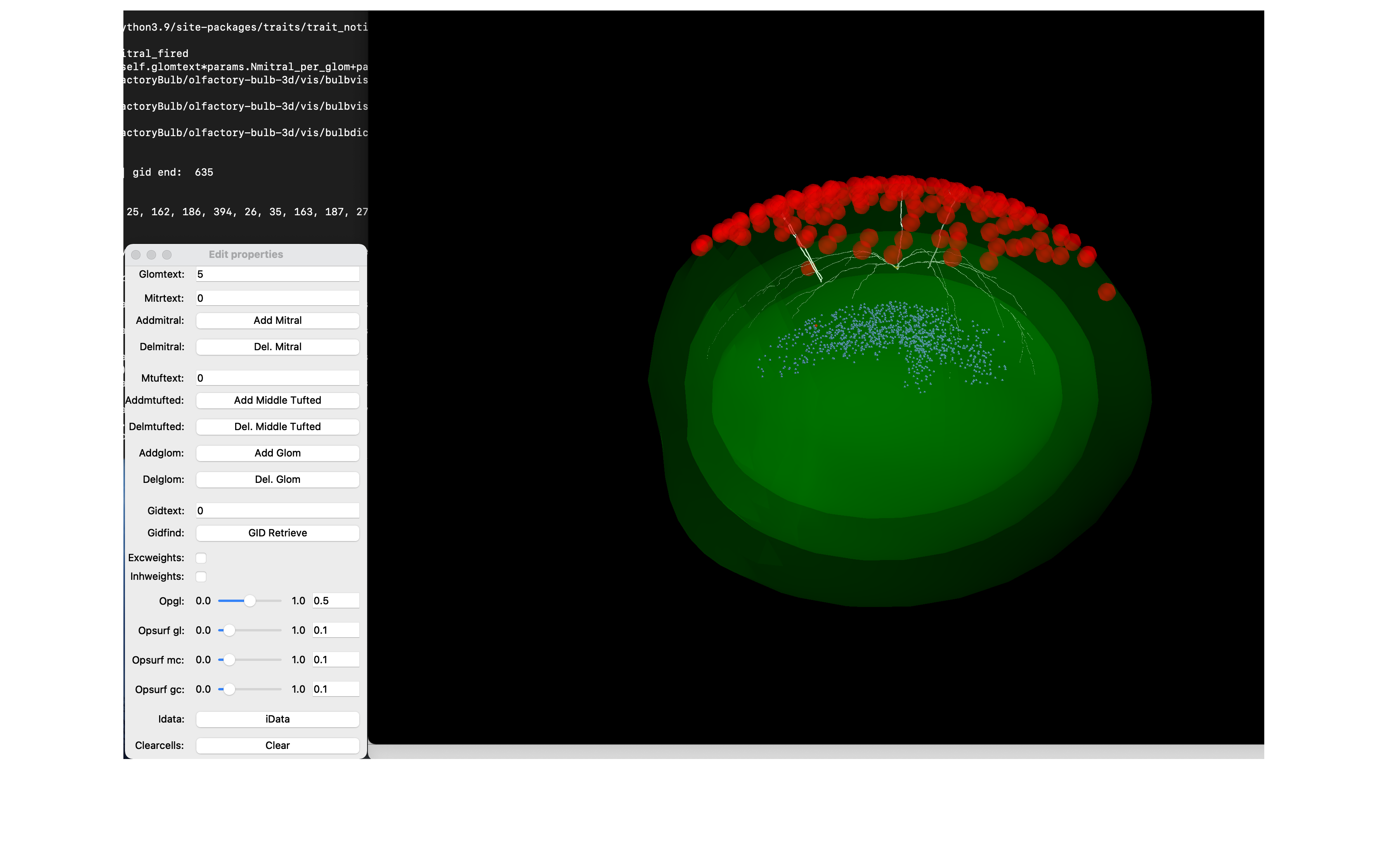
Task: Click the Add Mitral button
Action: pyautogui.click(x=277, y=320)
